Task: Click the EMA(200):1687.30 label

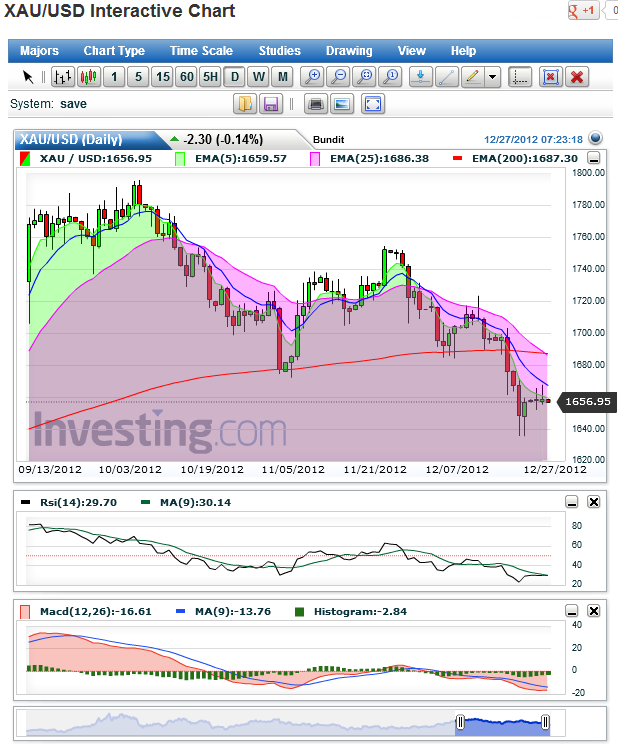Action: point(525,158)
